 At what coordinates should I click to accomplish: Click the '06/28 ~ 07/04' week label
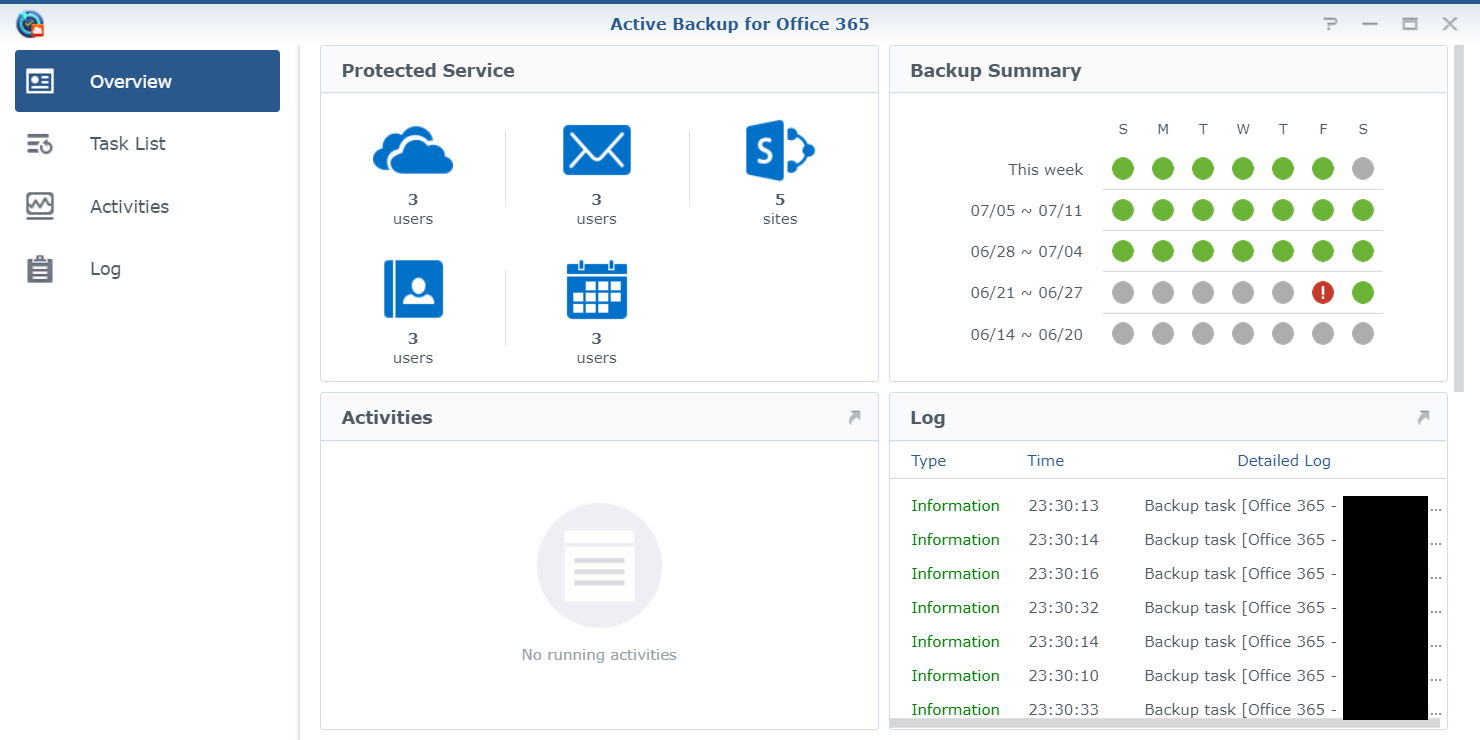(1027, 252)
